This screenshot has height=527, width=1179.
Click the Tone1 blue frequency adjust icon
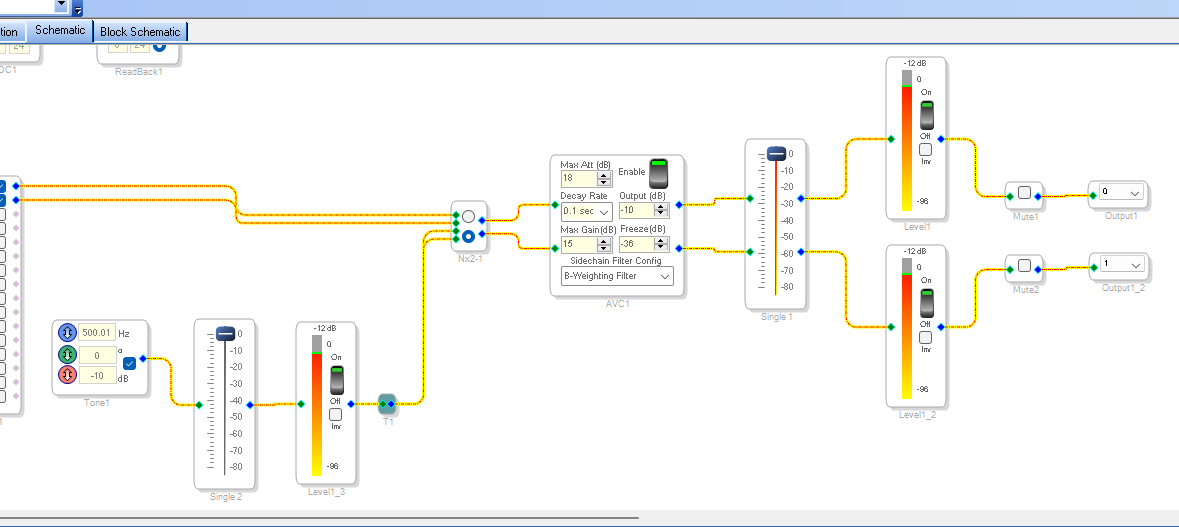67,332
